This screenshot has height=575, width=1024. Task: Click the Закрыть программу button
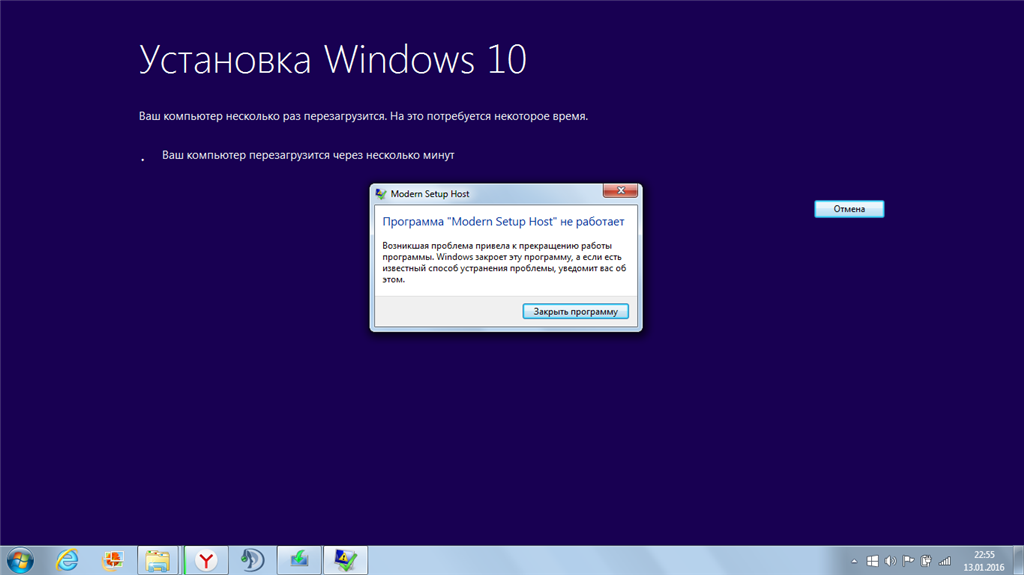point(575,312)
